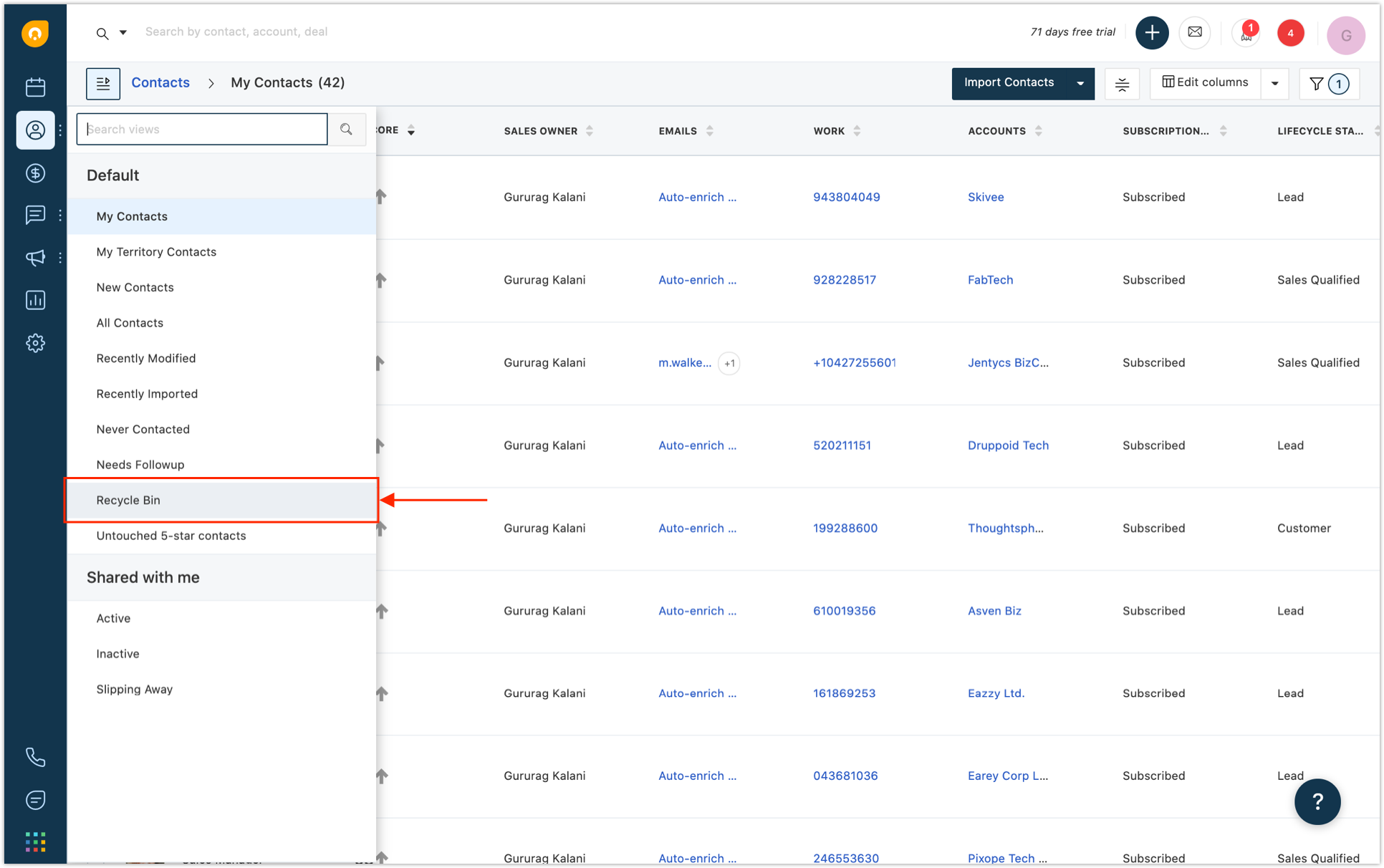Viewport: 1384px width, 868px height.
Task: Open the marketing megaphone icon
Action: (35, 257)
